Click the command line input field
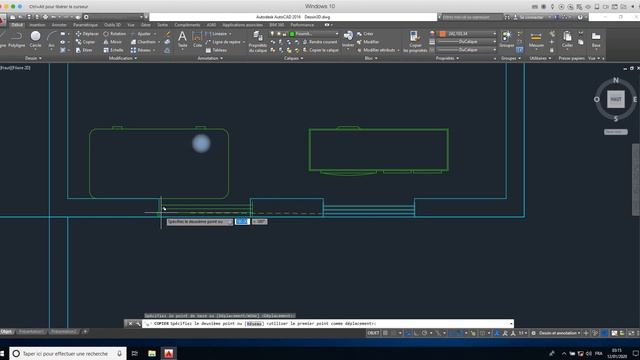The image size is (640, 360). click(327, 324)
